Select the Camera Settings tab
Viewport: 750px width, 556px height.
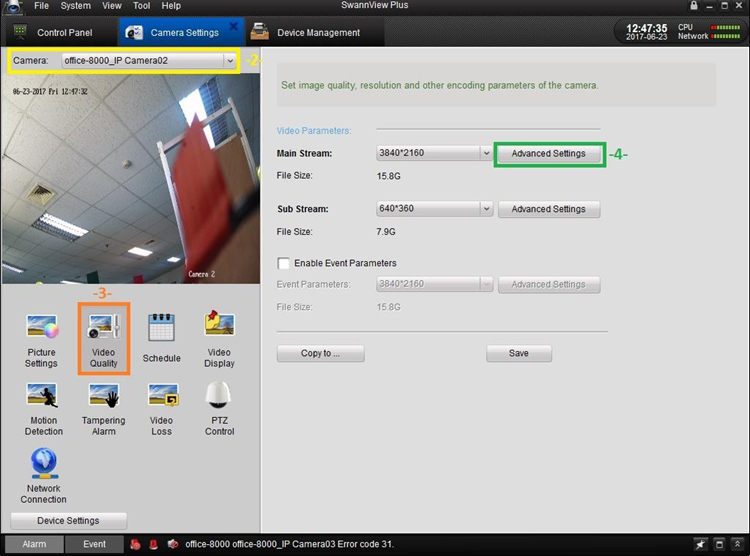[x=180, y=33]
